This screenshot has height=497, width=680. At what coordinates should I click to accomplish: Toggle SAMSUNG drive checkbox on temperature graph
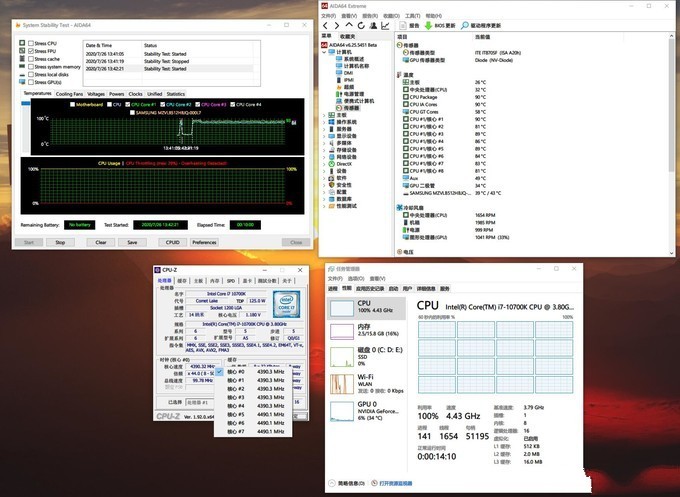click(x=132, y=113)
